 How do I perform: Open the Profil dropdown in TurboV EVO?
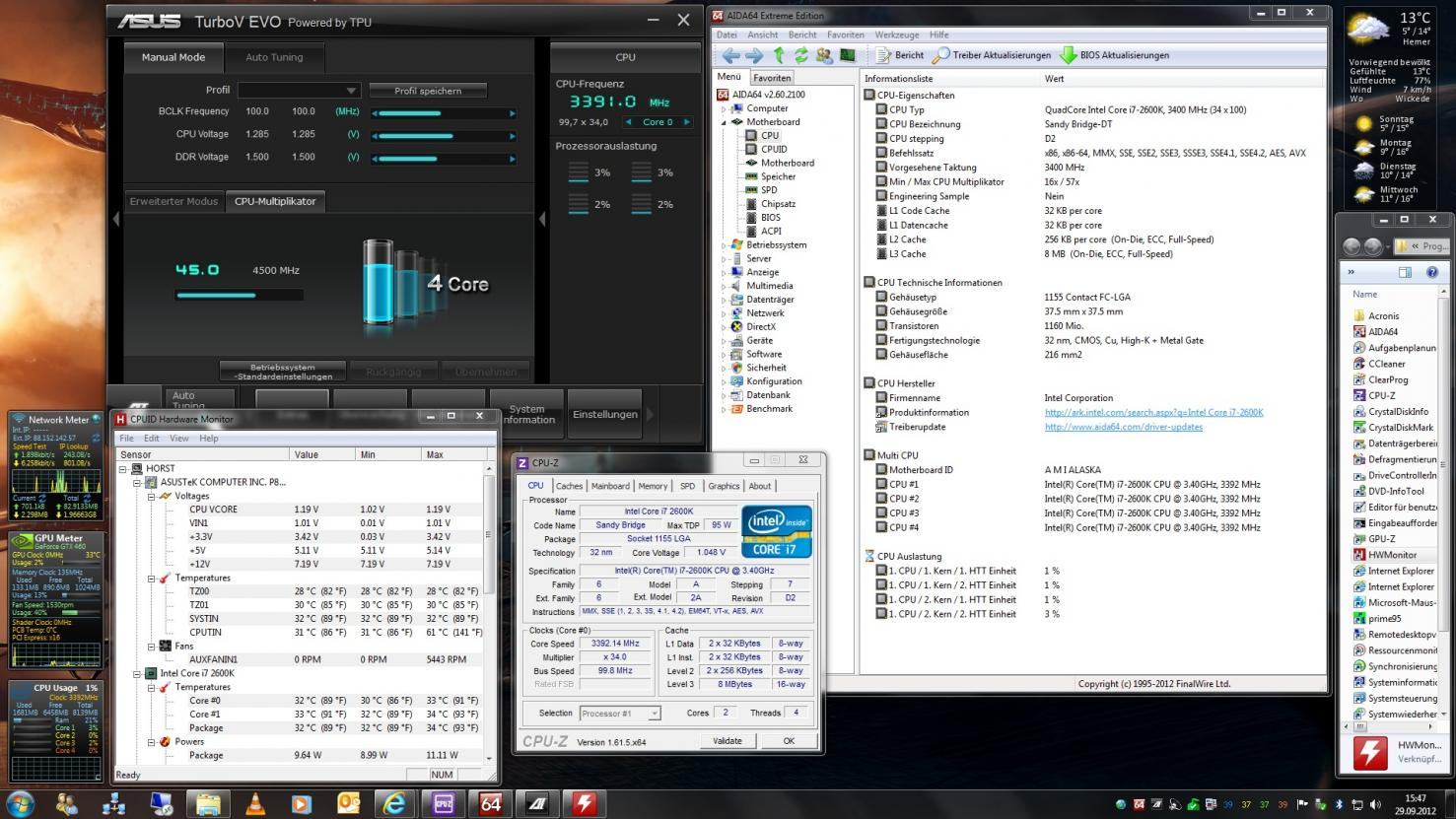pyautogui.click(x=299, y=90)
